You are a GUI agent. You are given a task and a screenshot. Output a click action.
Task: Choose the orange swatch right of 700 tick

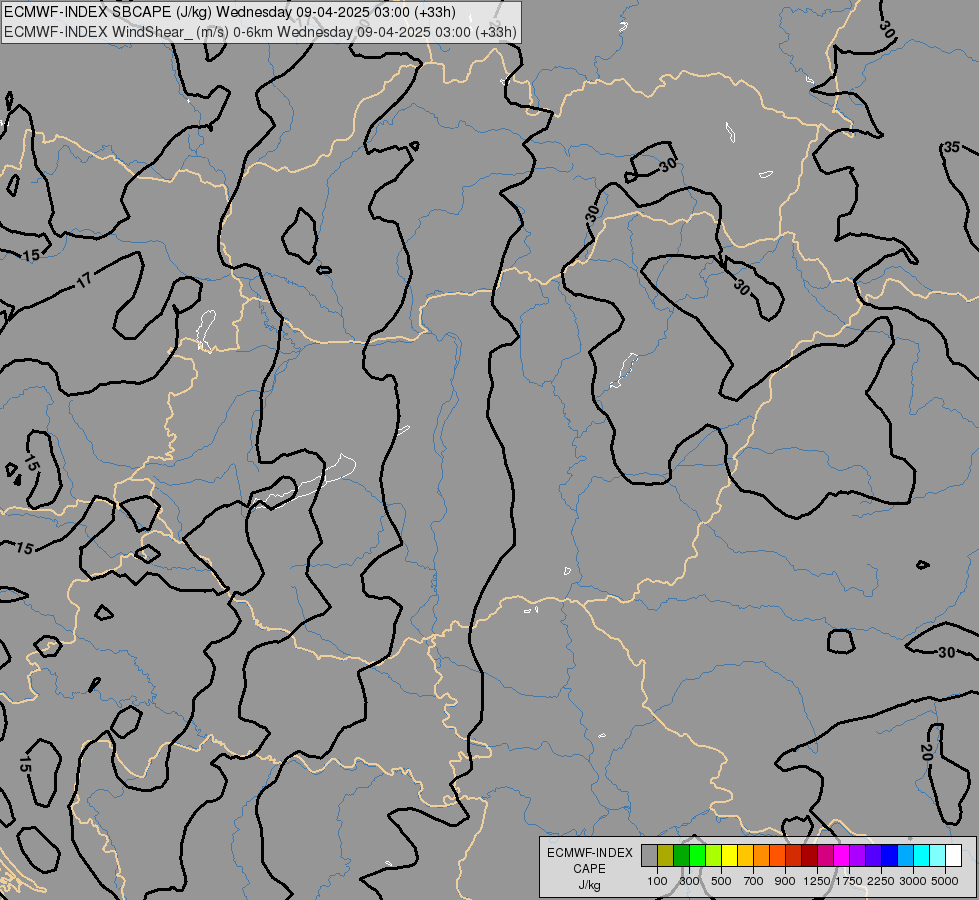pos(762,855)
